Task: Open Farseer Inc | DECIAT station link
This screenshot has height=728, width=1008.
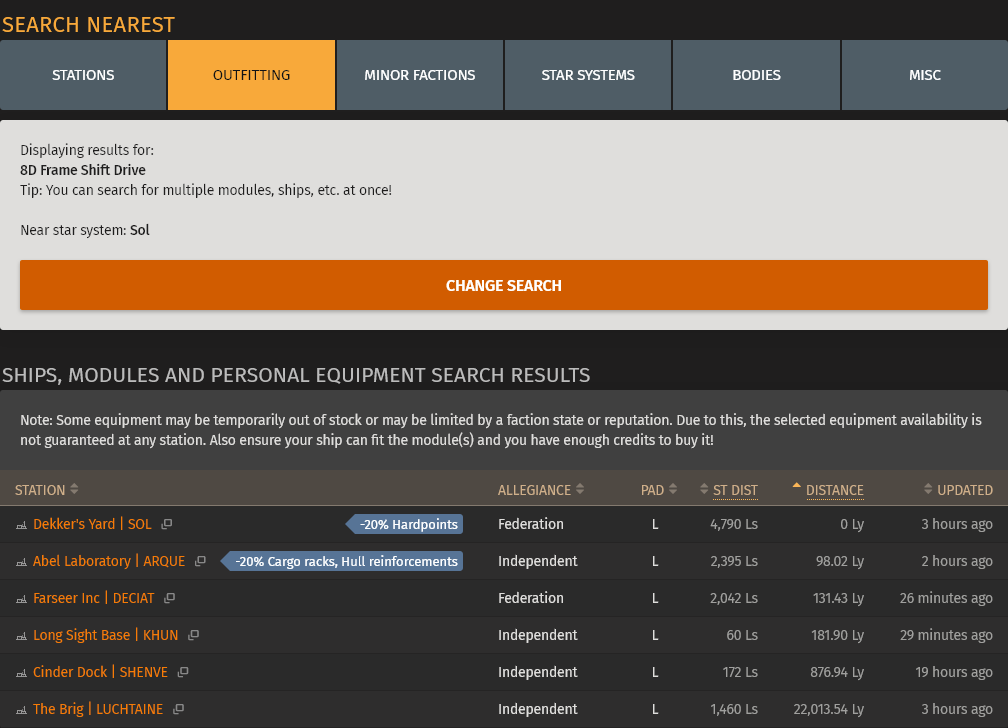Action: (x=94, y=598)
